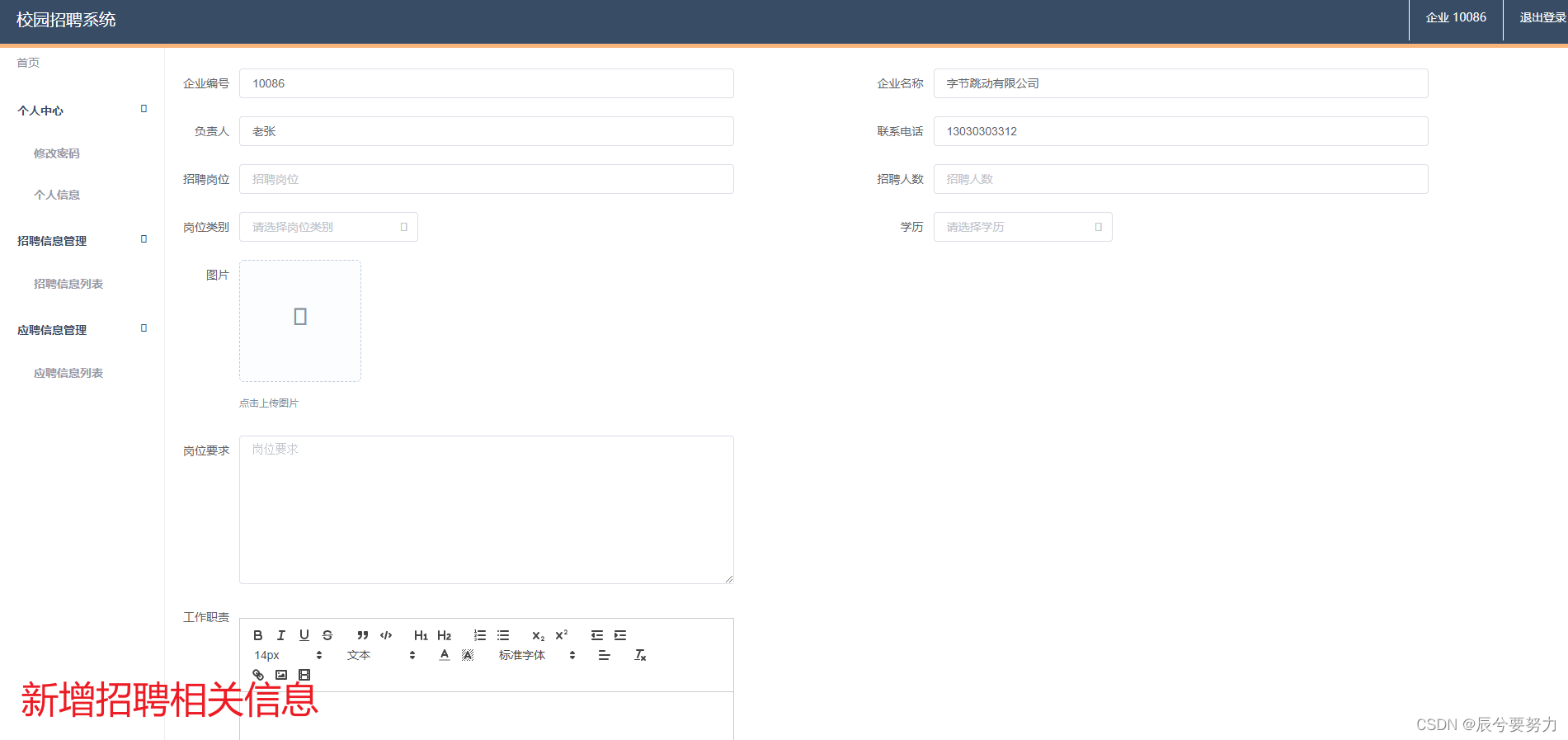Open the 学历 select dropdown

click(1023, 227)
